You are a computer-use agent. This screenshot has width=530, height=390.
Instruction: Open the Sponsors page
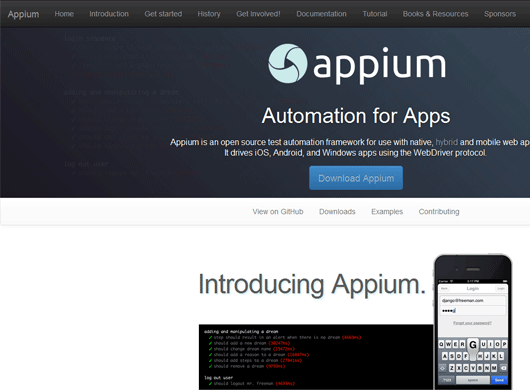(500, 14)
